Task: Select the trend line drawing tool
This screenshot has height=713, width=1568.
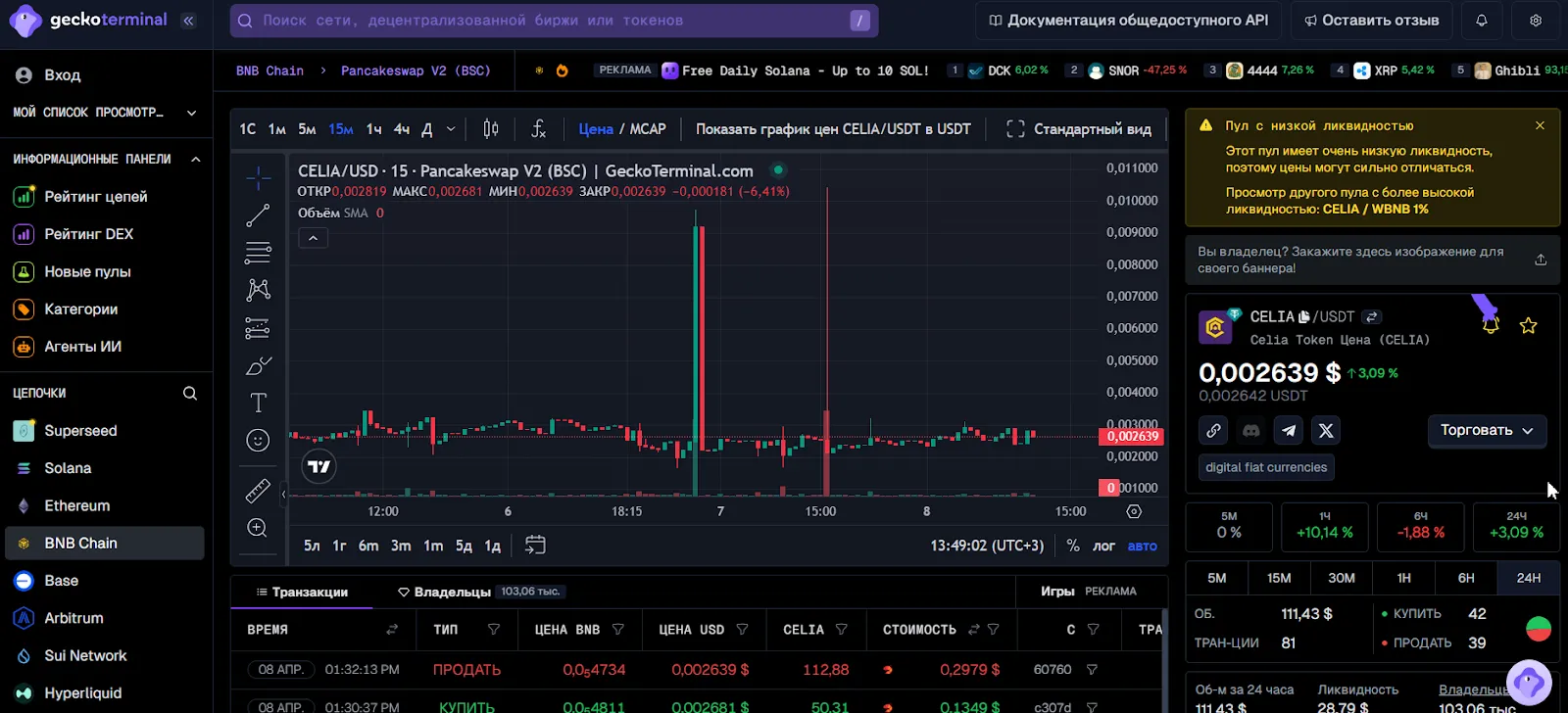Action: click(258, 215)
